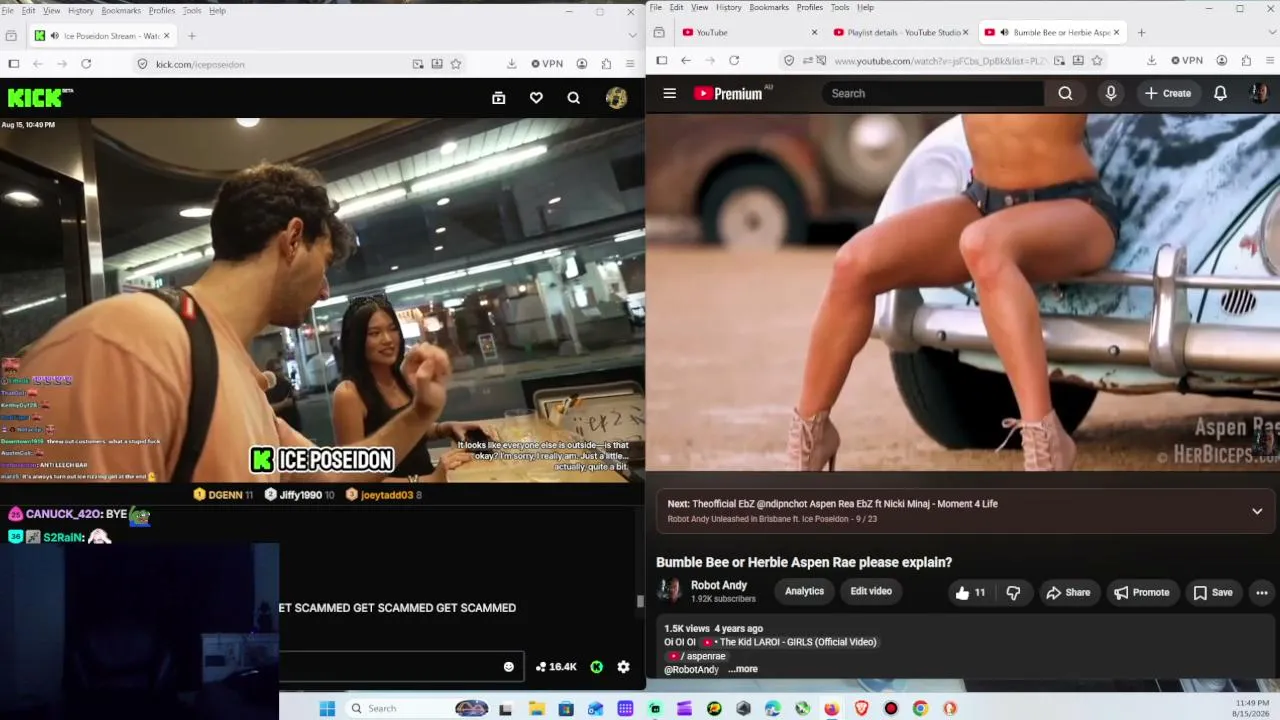
Task: Toggle the sidebar in the Kick browser window
Action: pos(14,64)
